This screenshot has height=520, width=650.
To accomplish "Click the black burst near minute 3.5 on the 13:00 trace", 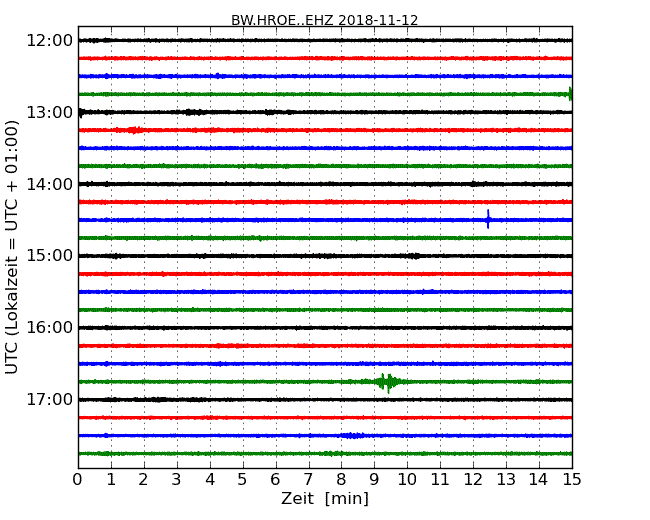I will pos(195,112).
